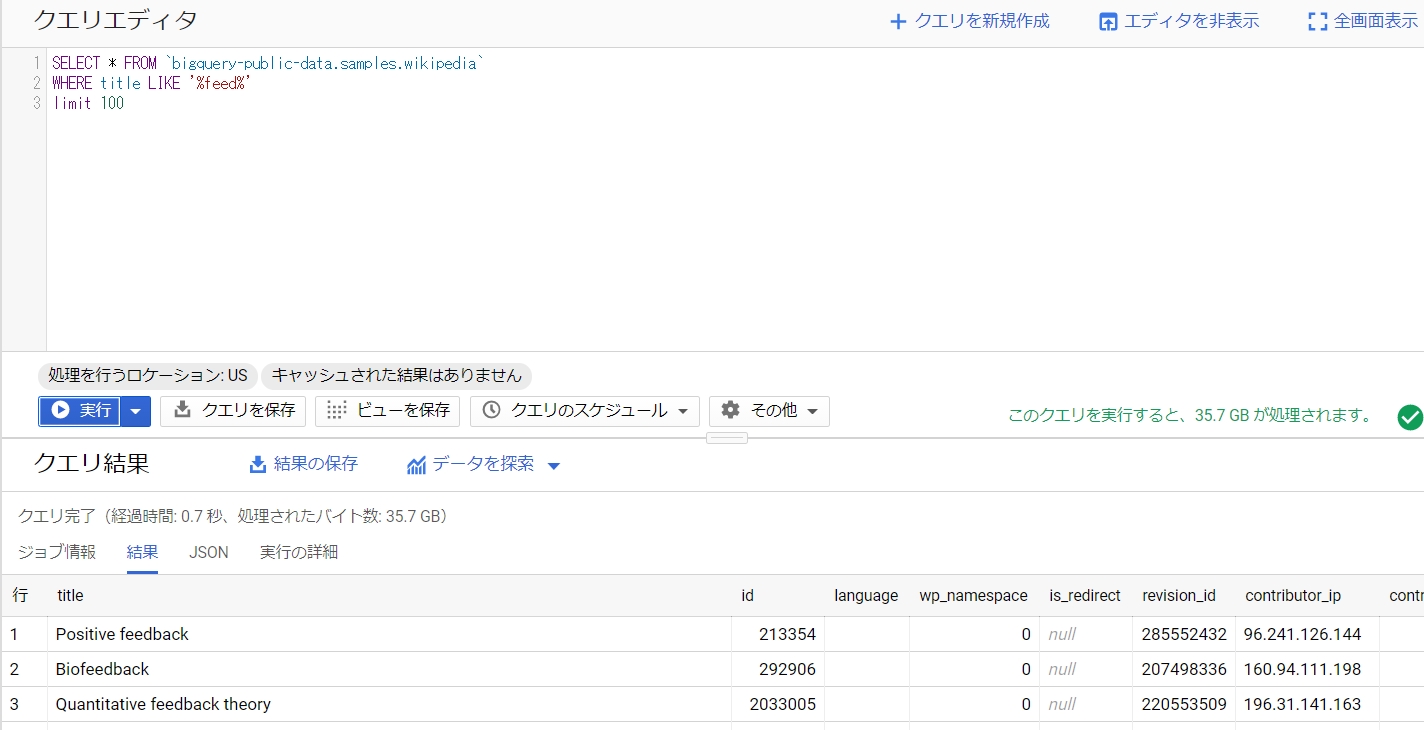Click id value 292906
Viewport: 1424px width, 730px height.
pyautogui.click(x=787, y=669)
